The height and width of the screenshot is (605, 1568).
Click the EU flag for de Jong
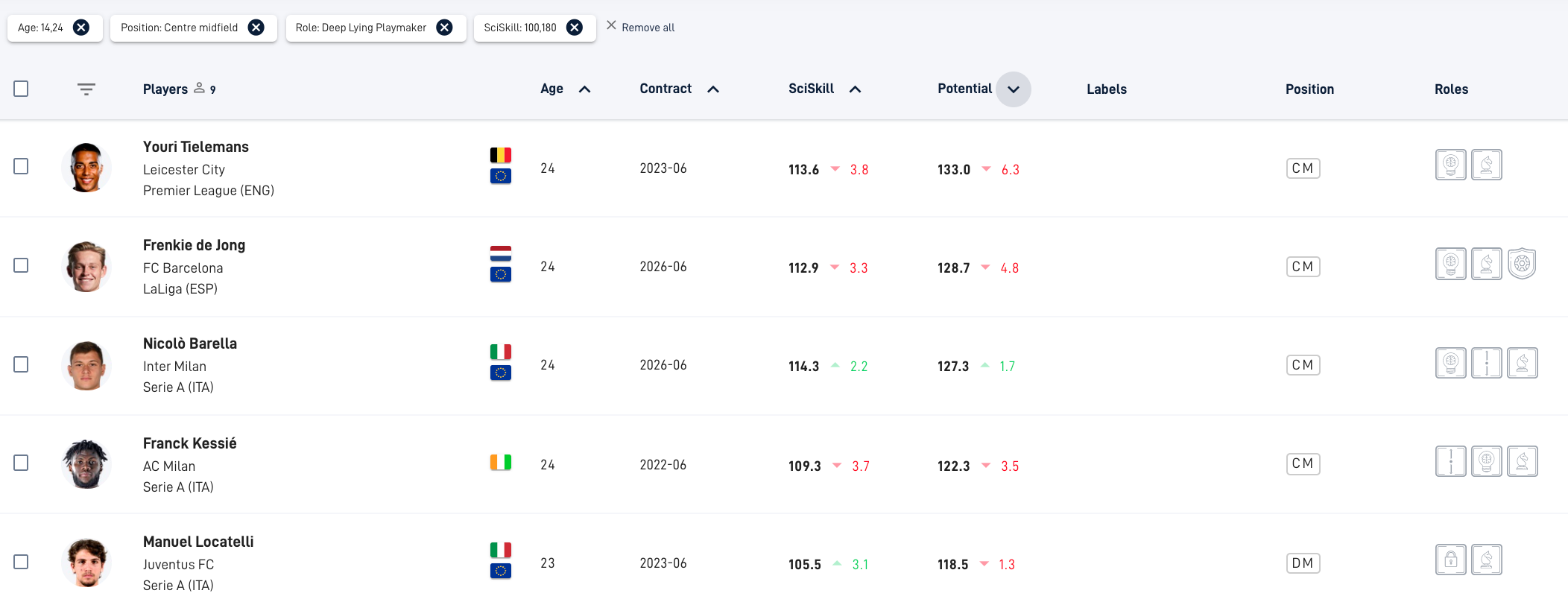tap(501, 275)
